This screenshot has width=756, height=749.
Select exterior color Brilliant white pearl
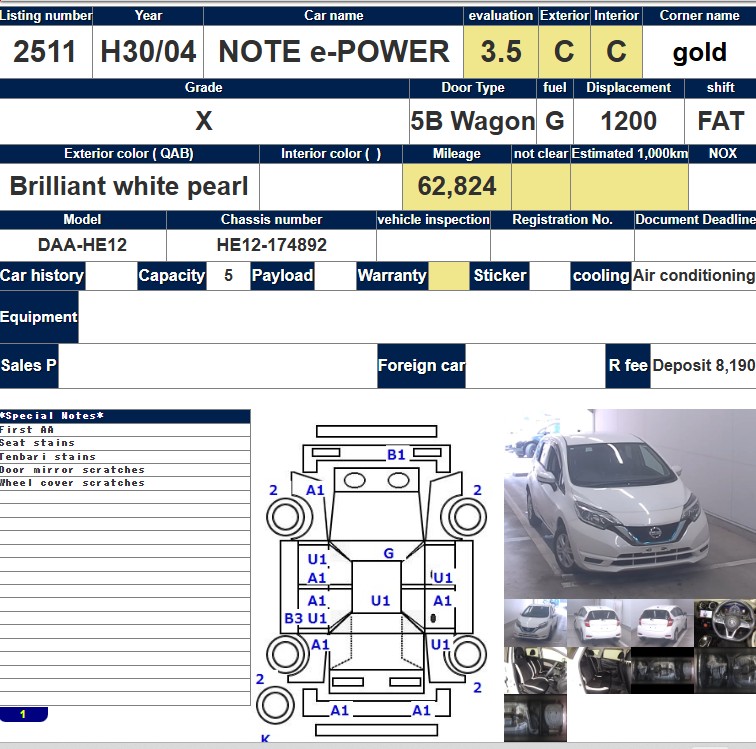(x=129, y=186)
